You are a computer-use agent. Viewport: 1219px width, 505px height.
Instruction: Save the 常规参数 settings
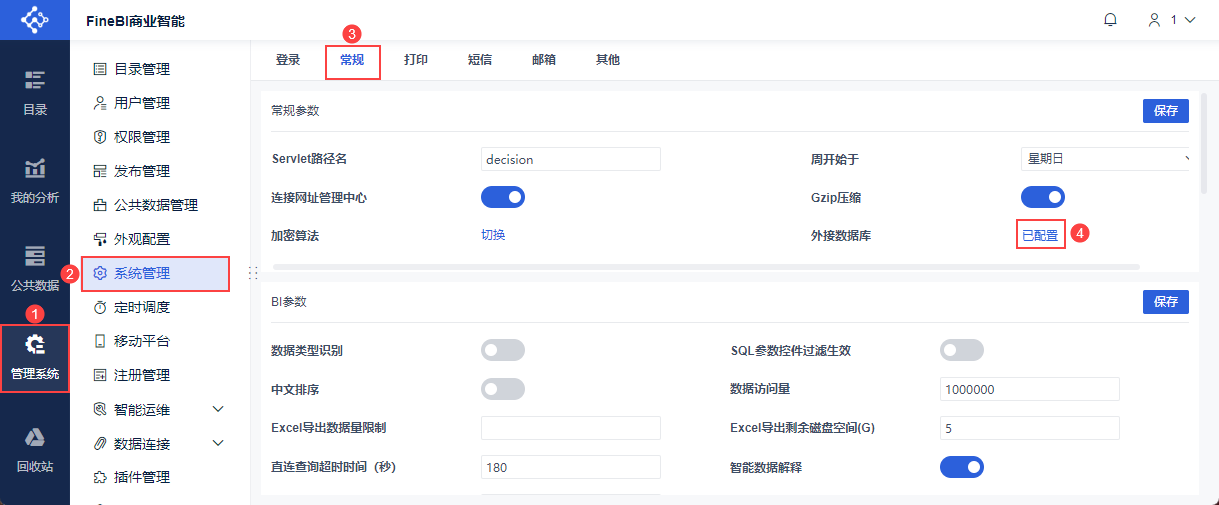pos(1165,111)
